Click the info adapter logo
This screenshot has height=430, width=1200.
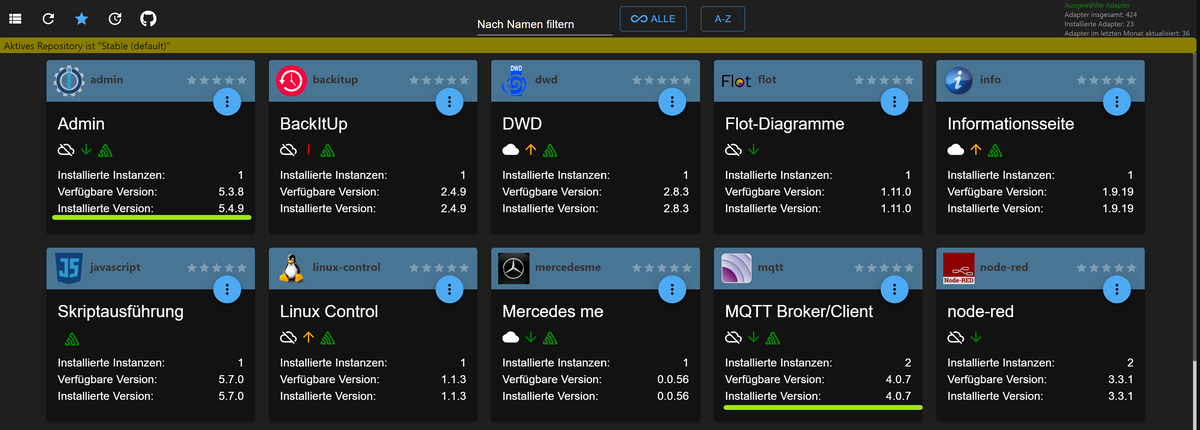[959, 79]
